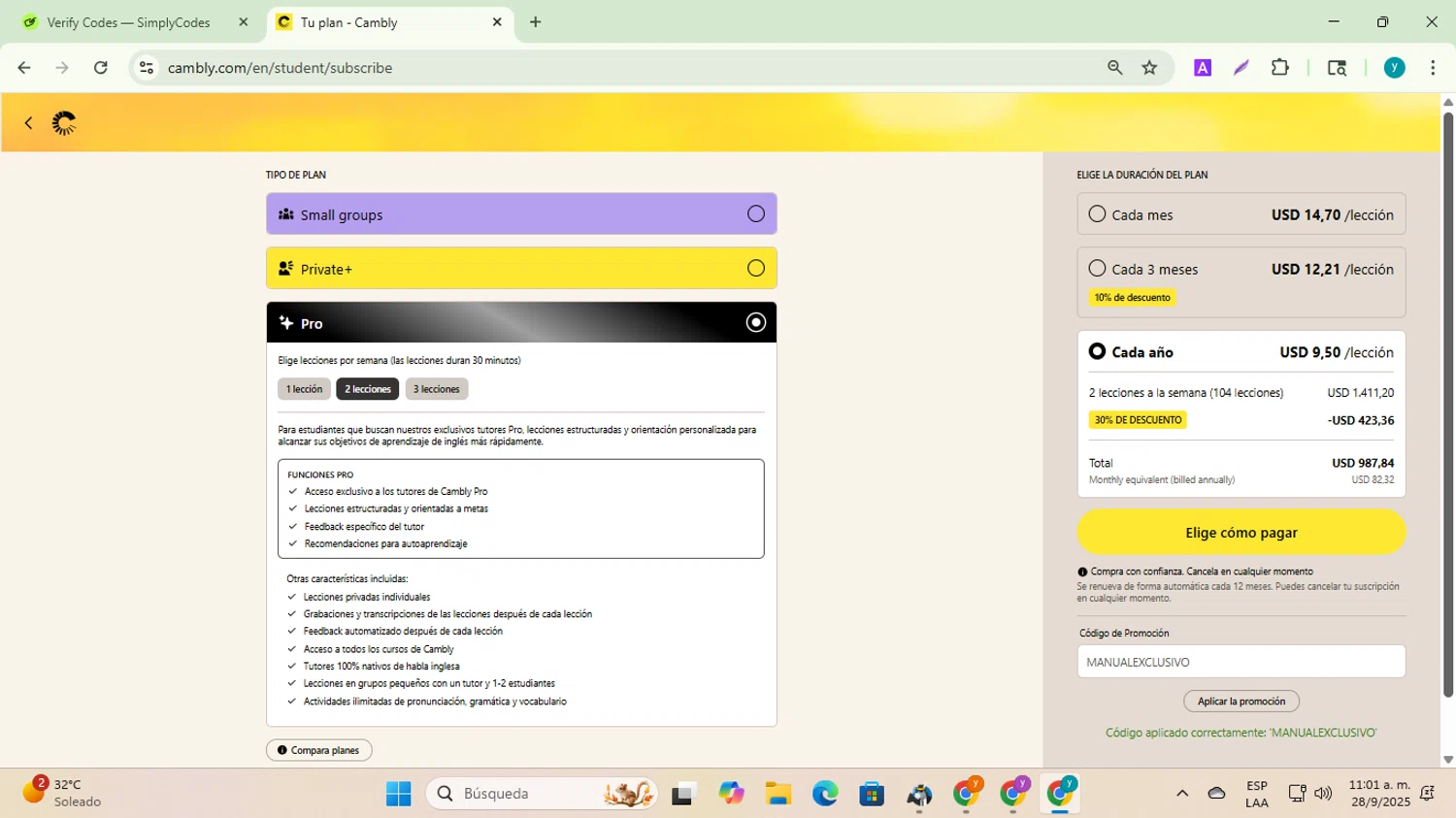Open the tab search icon in toolbar
Image resolution: width=1456 pixels, height=818 pixels.
tap(1338, 68)
